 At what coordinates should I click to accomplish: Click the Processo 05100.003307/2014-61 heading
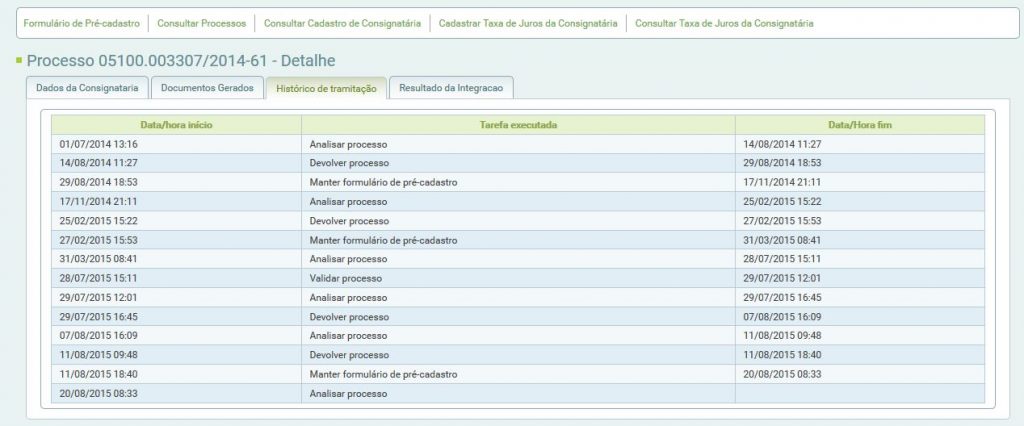(180, 62)
